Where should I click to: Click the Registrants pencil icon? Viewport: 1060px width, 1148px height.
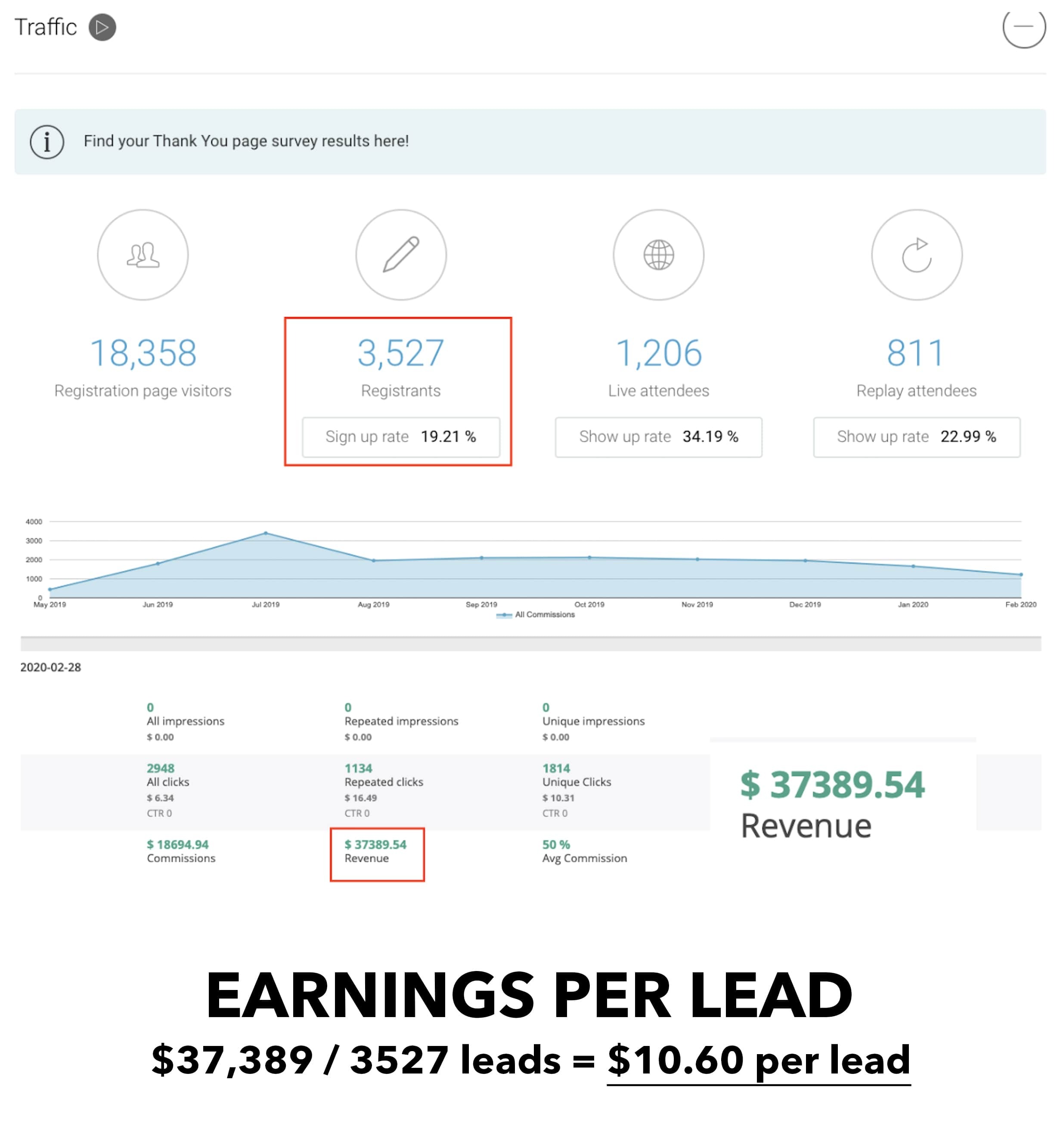coord(401,255)
